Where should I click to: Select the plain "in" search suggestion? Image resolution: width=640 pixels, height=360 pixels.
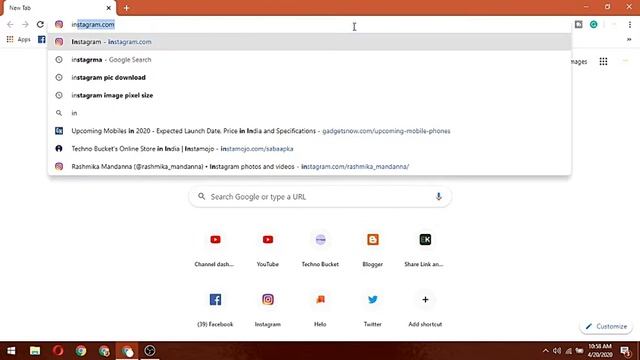pos(309,113)
